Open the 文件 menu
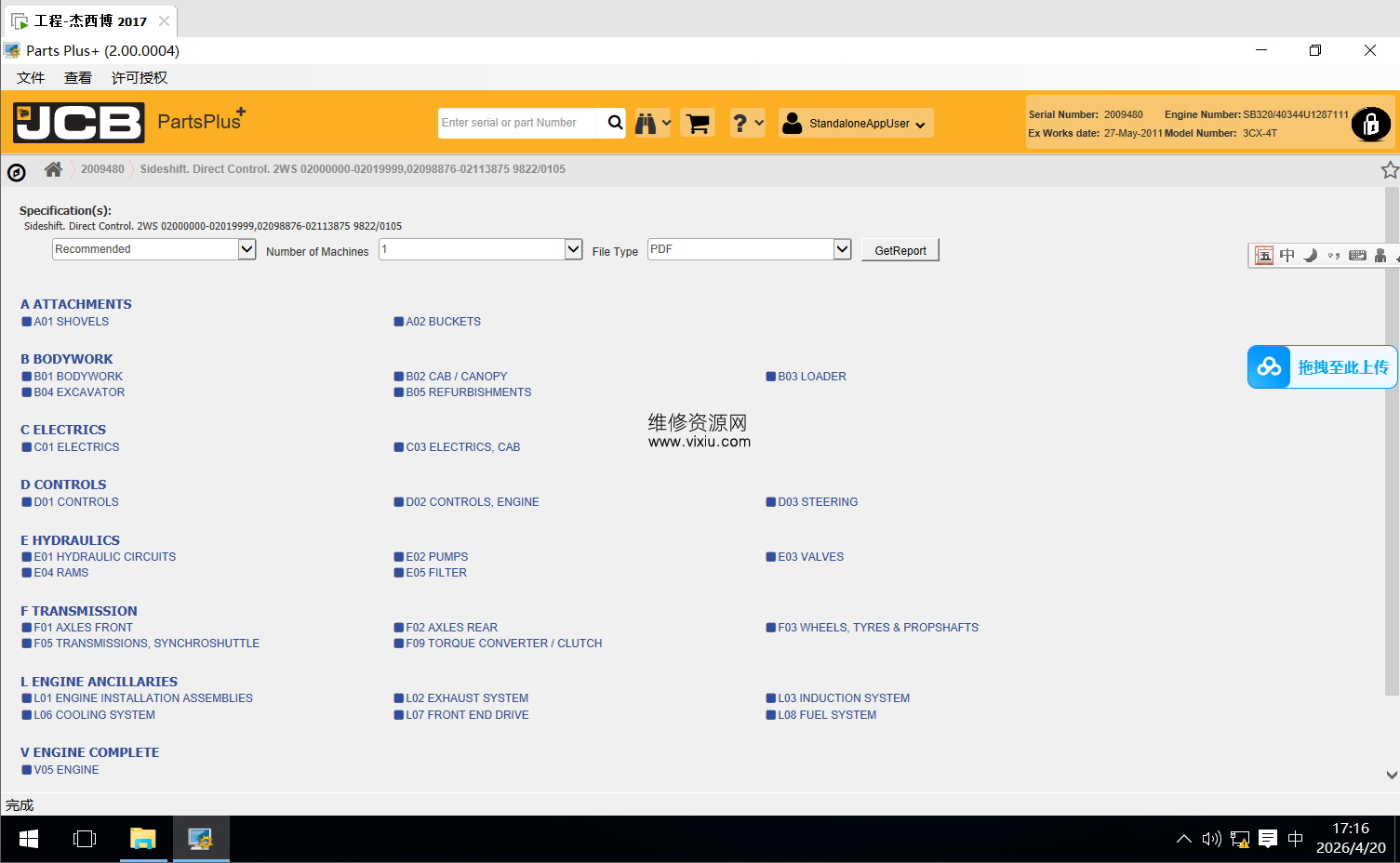This screenshot has height=863, width=1400. click(31, 78)
